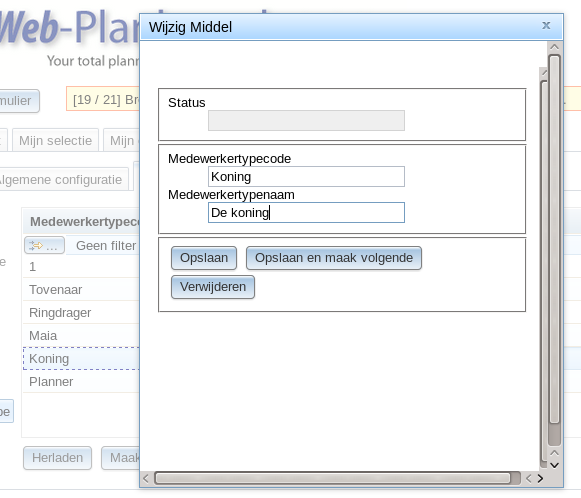The image size is (581, 498).
Task: Click the filter arrow icon button
Action: pos(44,245)
